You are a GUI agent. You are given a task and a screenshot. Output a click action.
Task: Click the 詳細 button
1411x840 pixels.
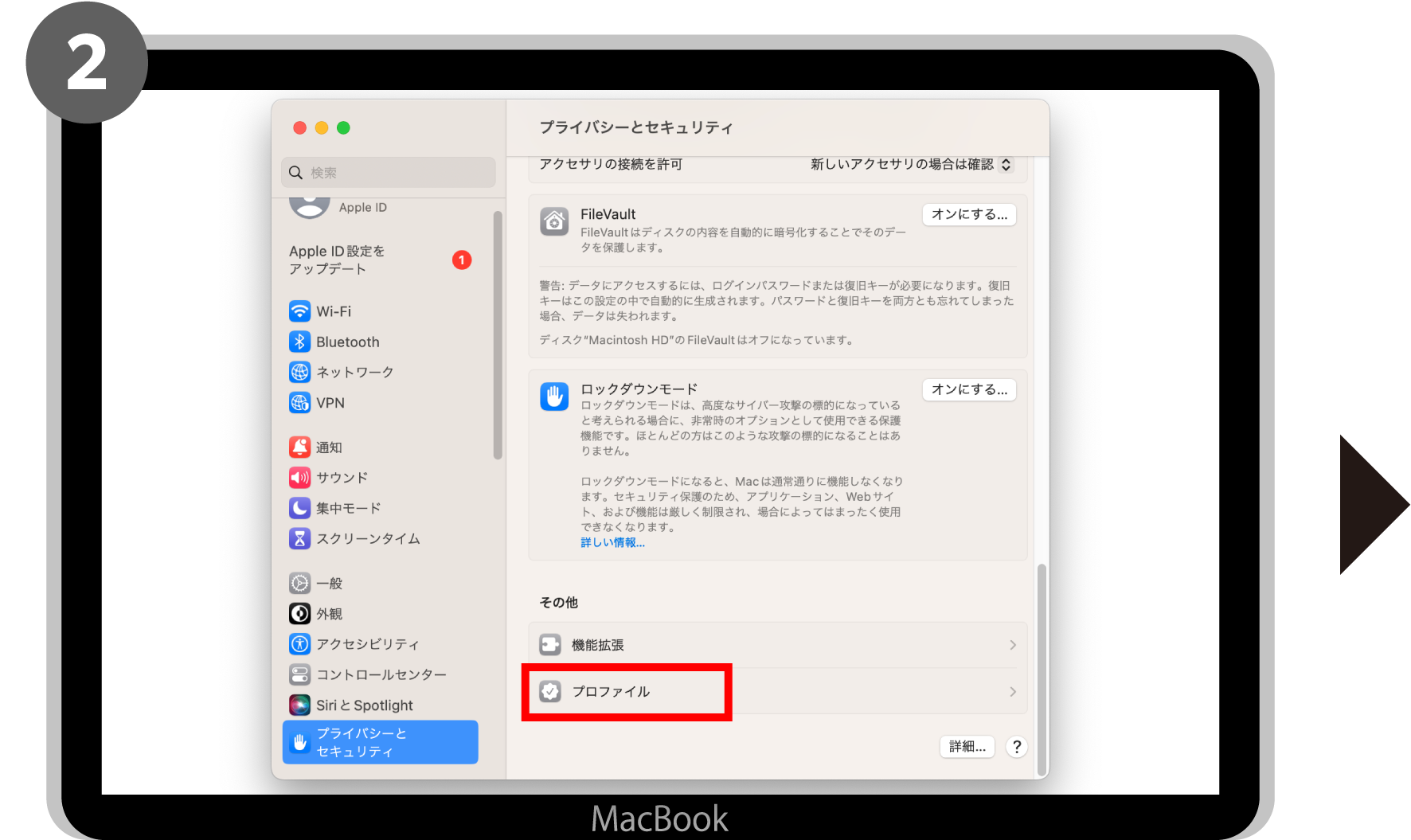[967, 747]
